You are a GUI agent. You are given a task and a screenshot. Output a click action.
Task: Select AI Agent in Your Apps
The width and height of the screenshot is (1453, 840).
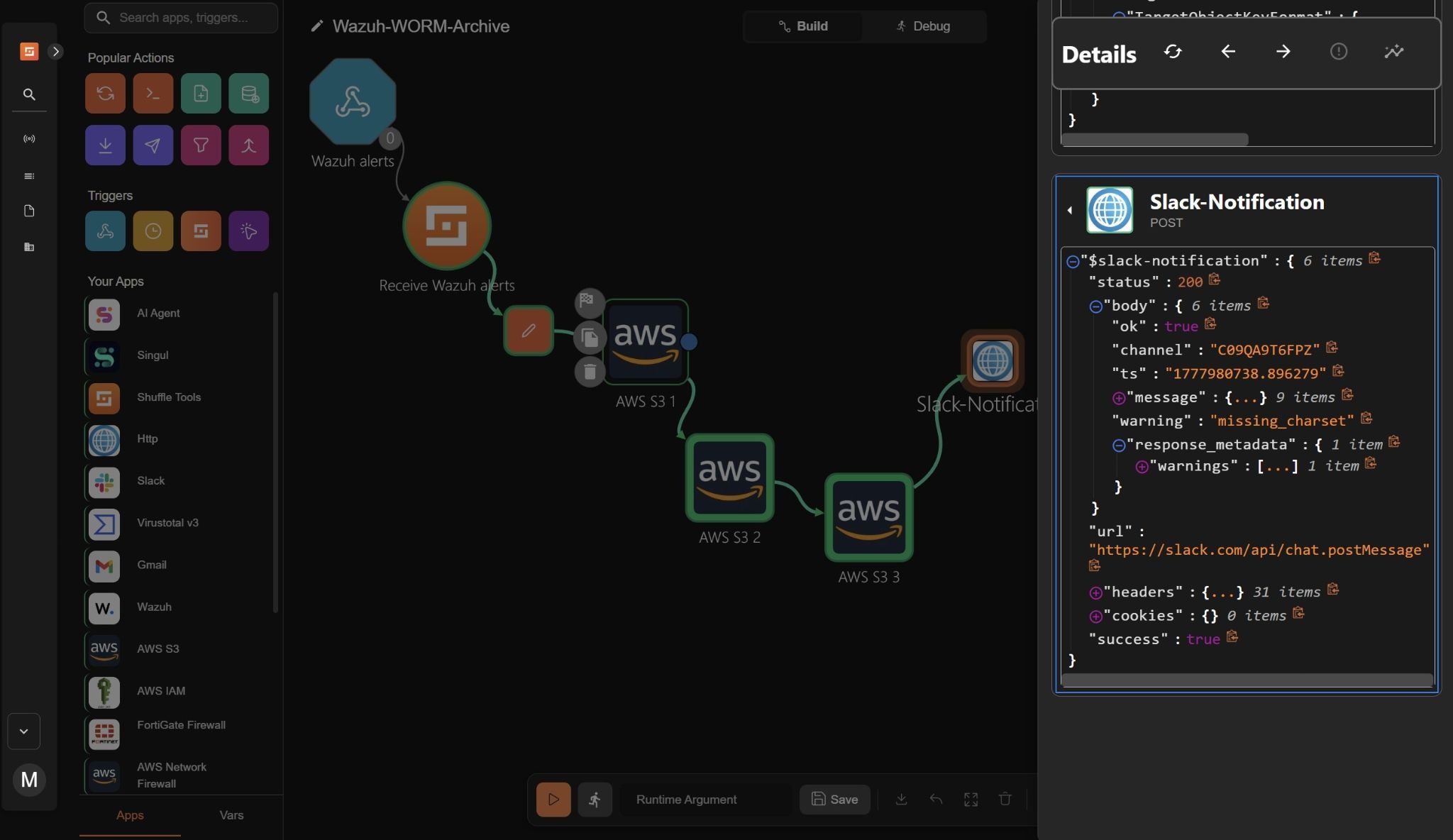(177, 314)
